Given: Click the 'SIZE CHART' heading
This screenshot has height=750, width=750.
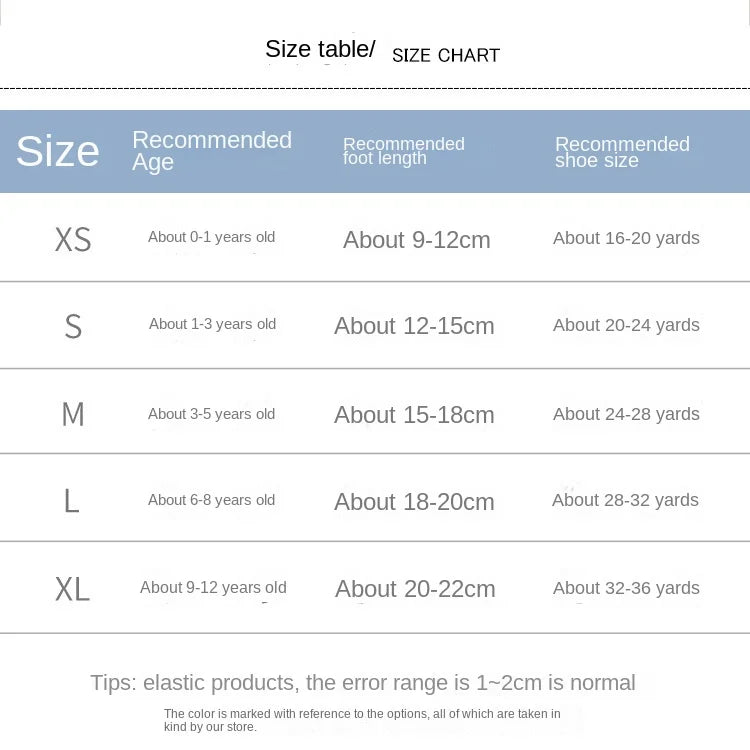Looking at the screenshot, I should tap(446, 55).
